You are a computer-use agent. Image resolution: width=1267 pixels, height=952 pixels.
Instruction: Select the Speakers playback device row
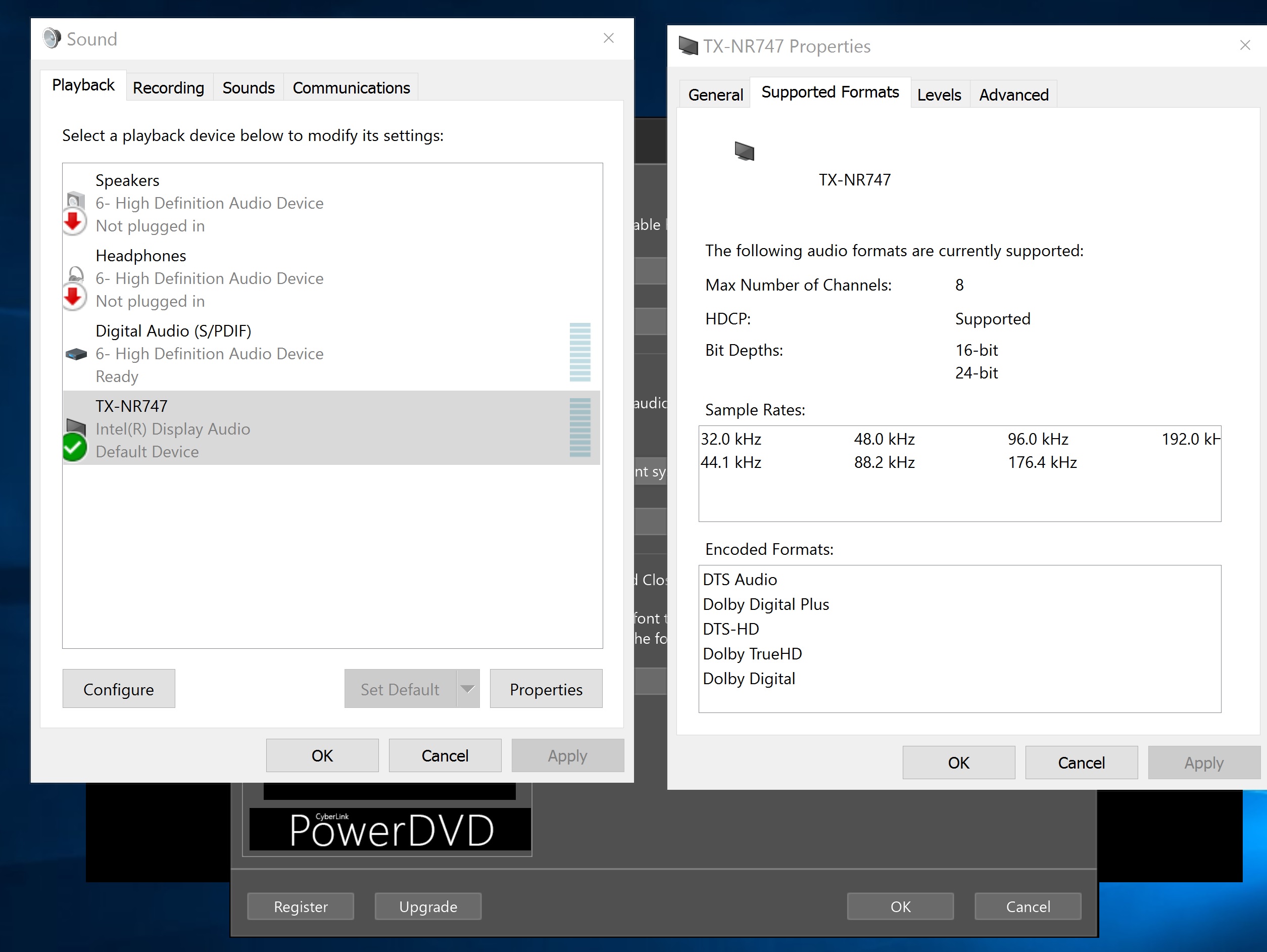click(x=331, y=203)
